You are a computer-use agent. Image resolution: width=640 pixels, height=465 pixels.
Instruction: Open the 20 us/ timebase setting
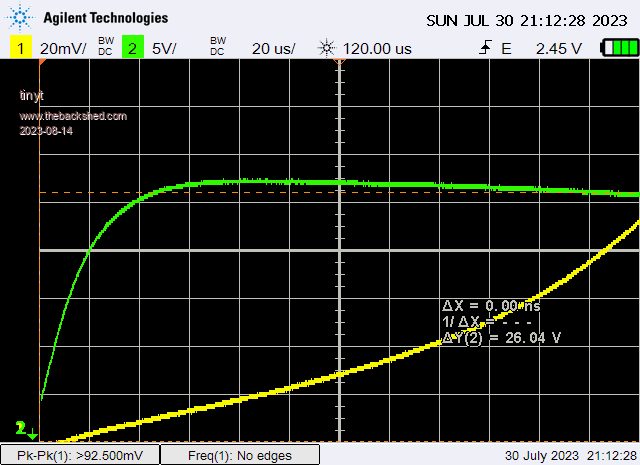[273, 48]
